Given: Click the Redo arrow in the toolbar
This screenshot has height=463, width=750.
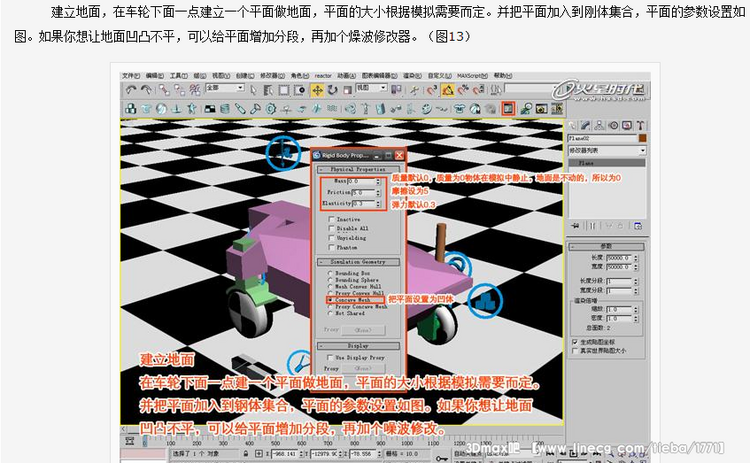Looking at the screenshot, I should pyautogui.click(x=146, y=89).
